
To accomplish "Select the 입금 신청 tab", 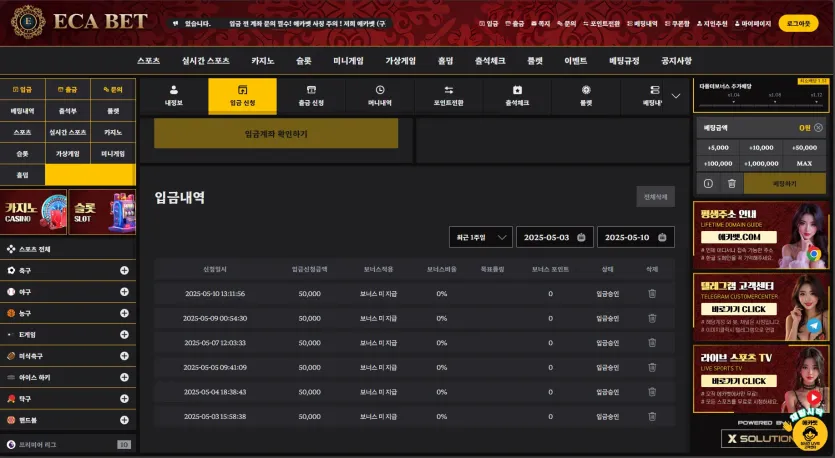I will click(242, 96).
